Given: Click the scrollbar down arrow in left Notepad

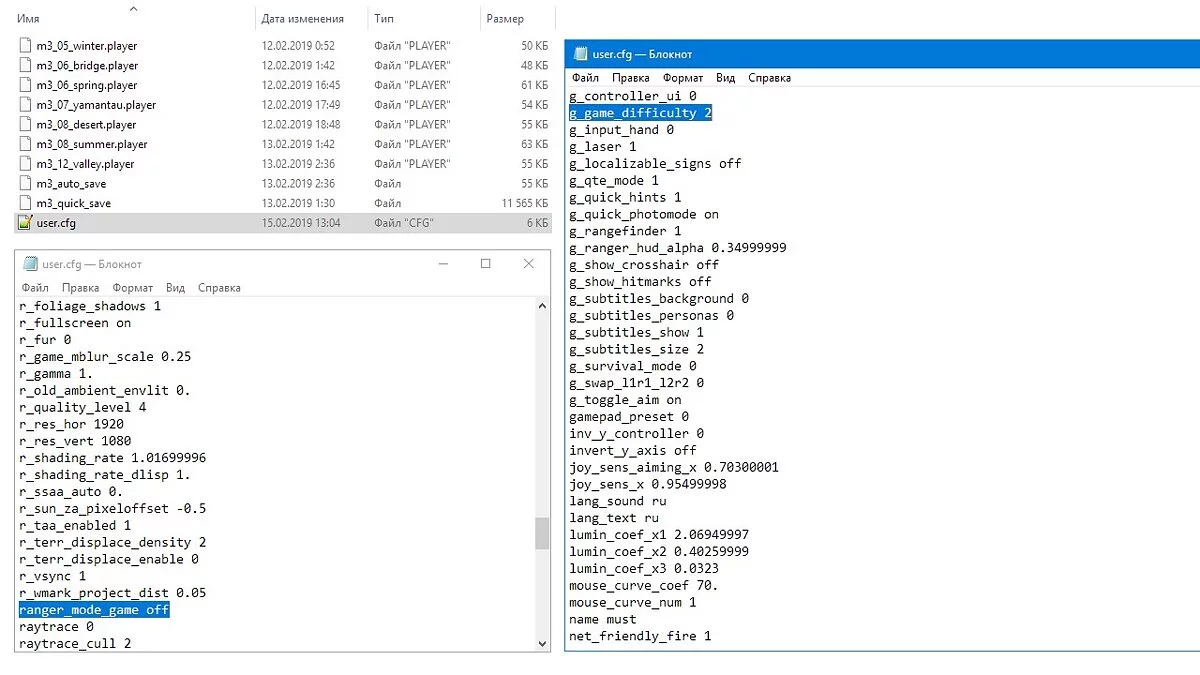Looking at the screenshot, I should click(x=542, y=644).
